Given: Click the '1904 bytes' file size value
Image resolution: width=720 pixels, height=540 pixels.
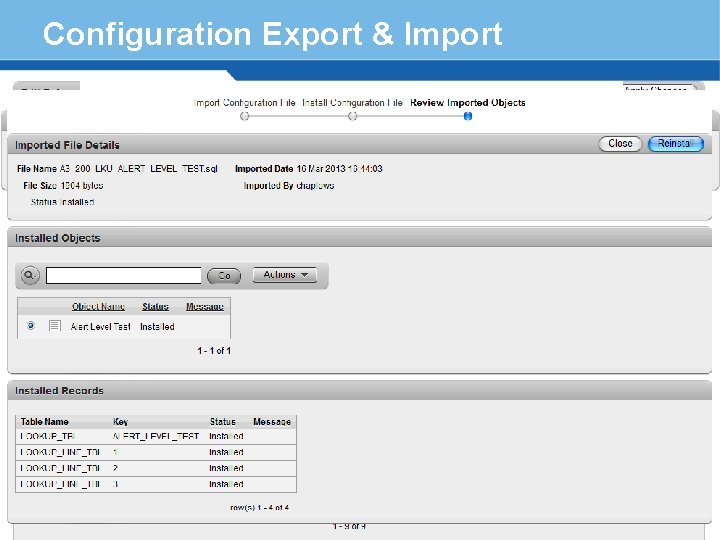Looking at the screenshot, I should click(82, 186).
